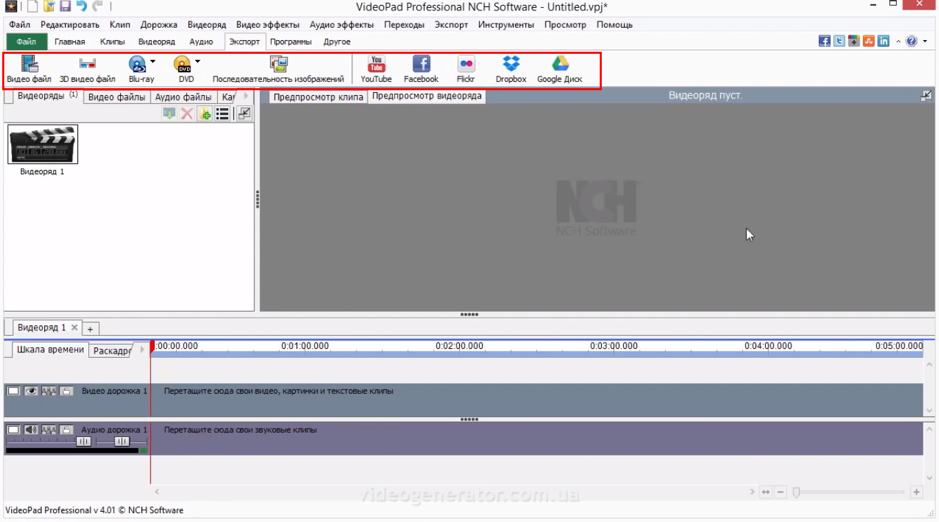Toggle lock on Видео дорожка 1

[x=66, y=391]
